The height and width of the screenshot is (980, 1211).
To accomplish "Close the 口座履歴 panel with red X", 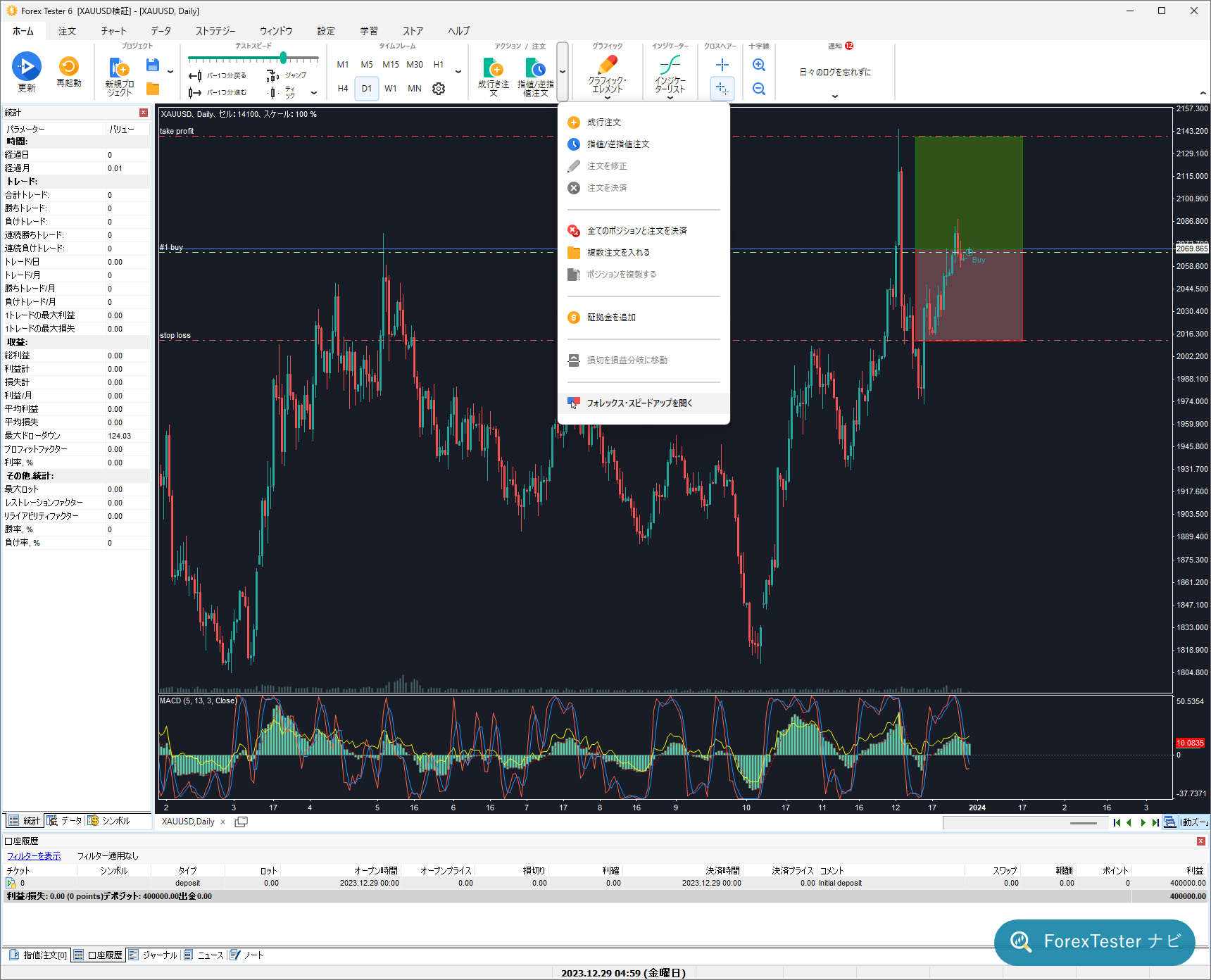I will [x=1201, y=841].
